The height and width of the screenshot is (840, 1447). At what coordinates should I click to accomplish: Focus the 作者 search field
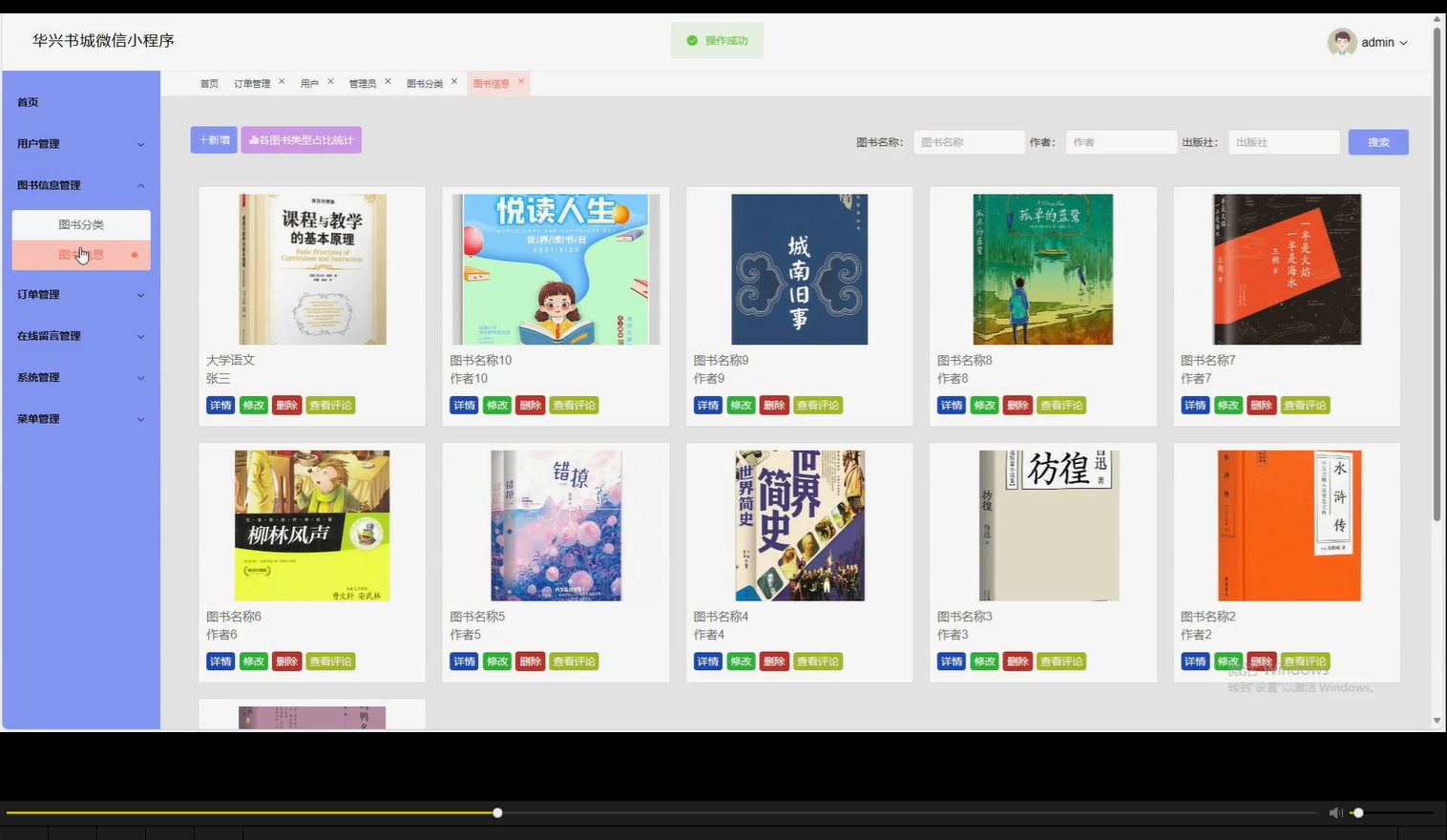pyautogui.click(x=1121, y=142)
